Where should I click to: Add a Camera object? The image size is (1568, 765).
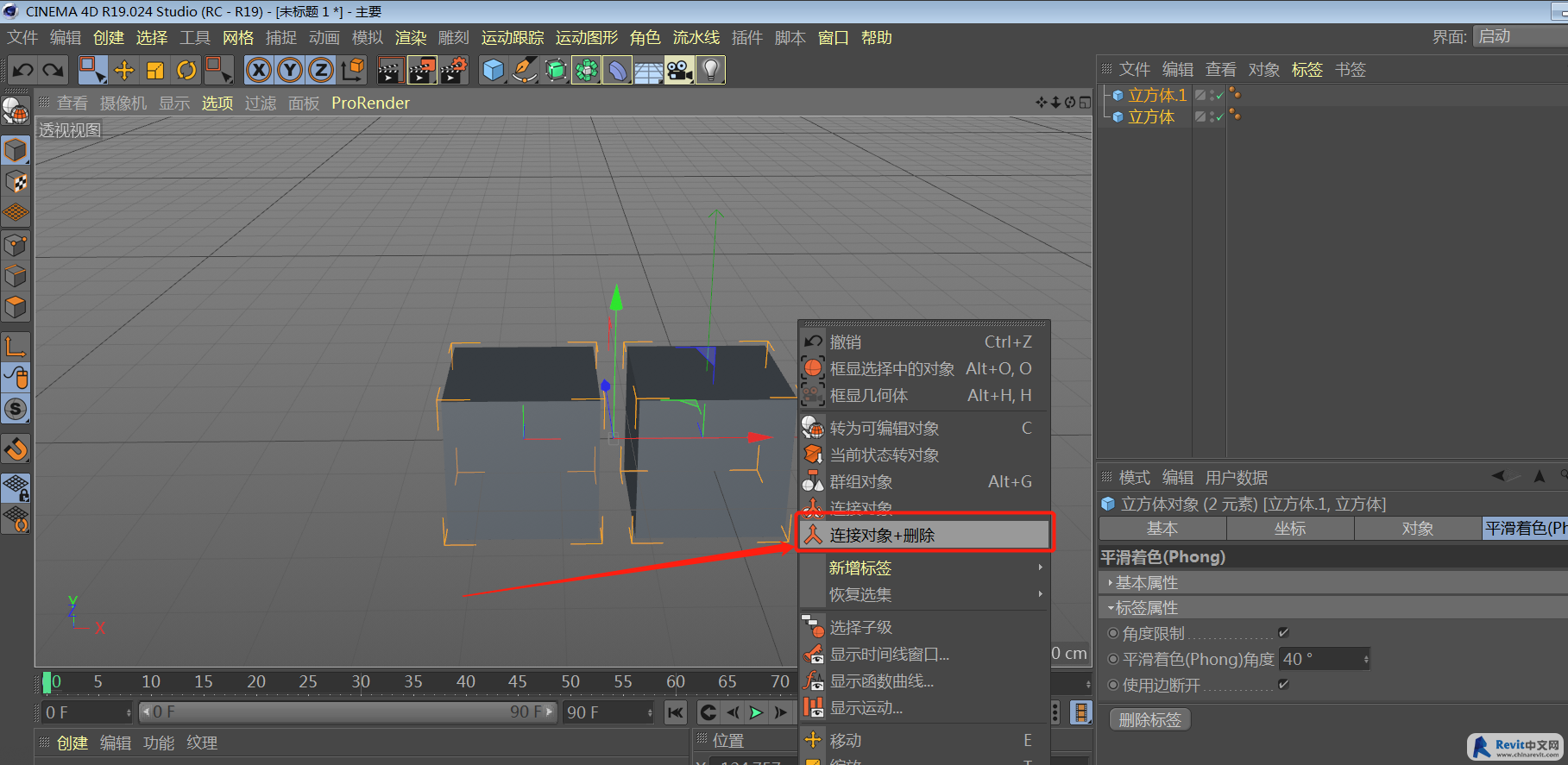pyautogui.click(x=680, y=70)
